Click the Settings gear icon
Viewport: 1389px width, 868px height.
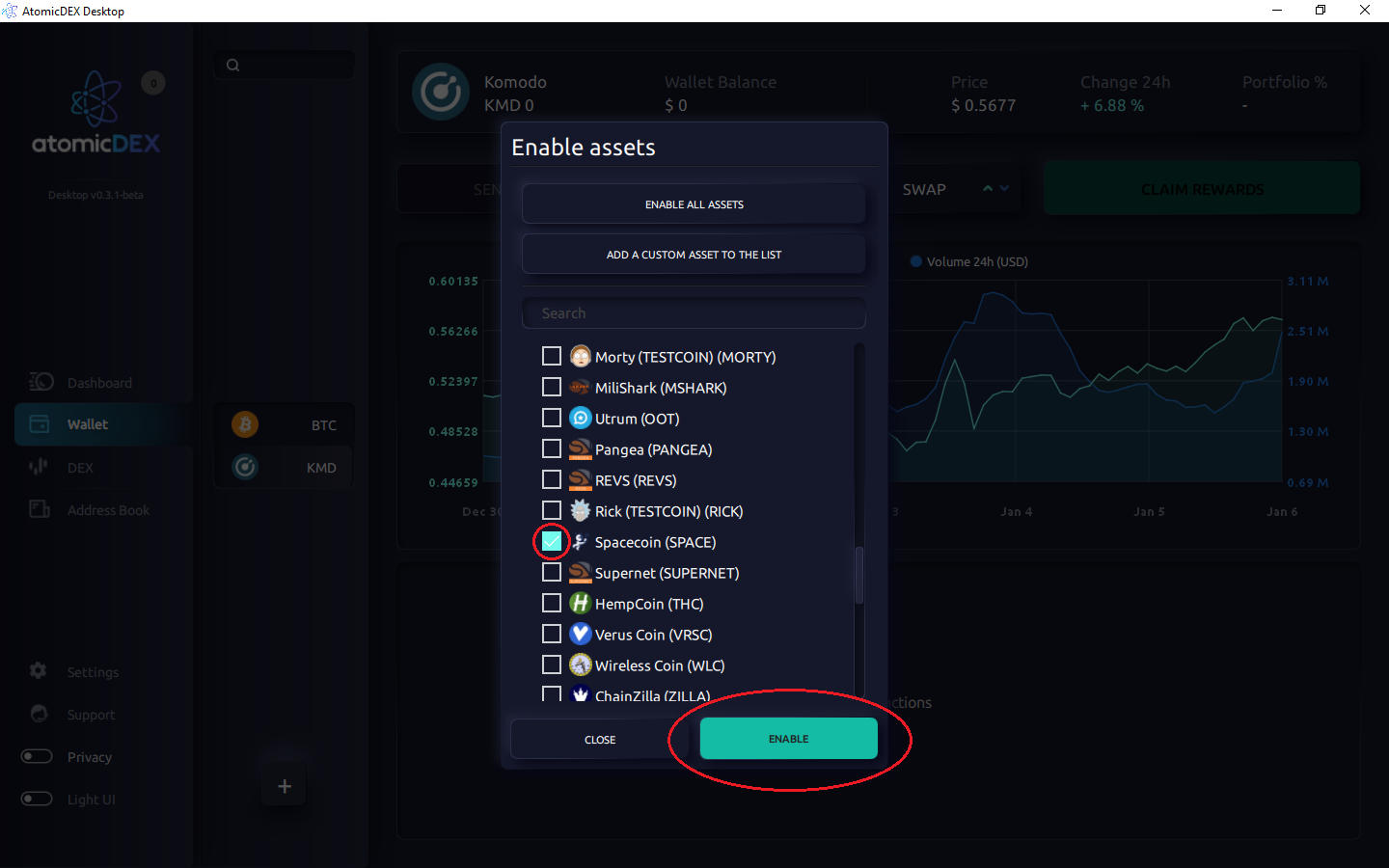(x=39, y=670)
